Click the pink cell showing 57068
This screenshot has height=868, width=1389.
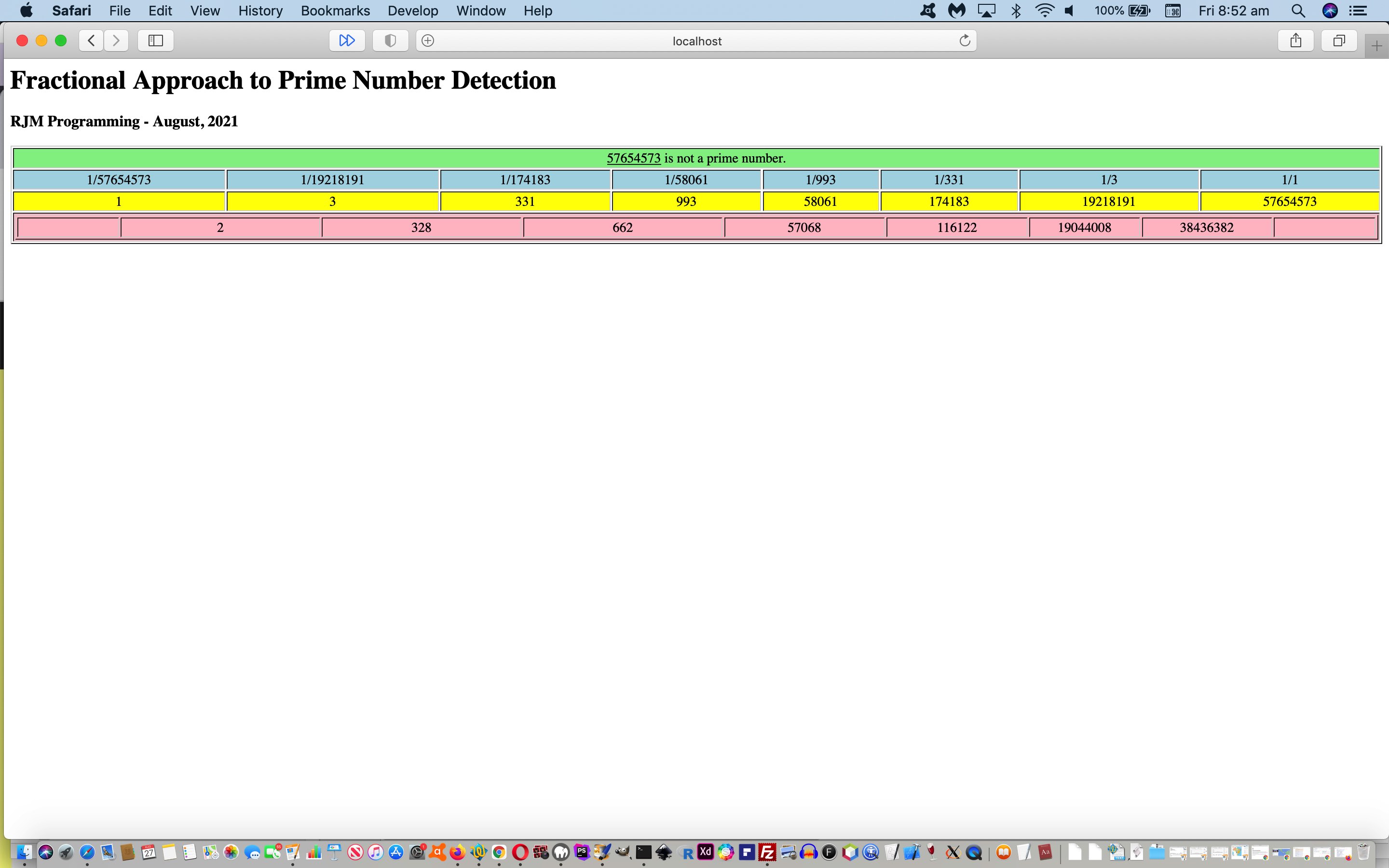(x=803, y=227)
